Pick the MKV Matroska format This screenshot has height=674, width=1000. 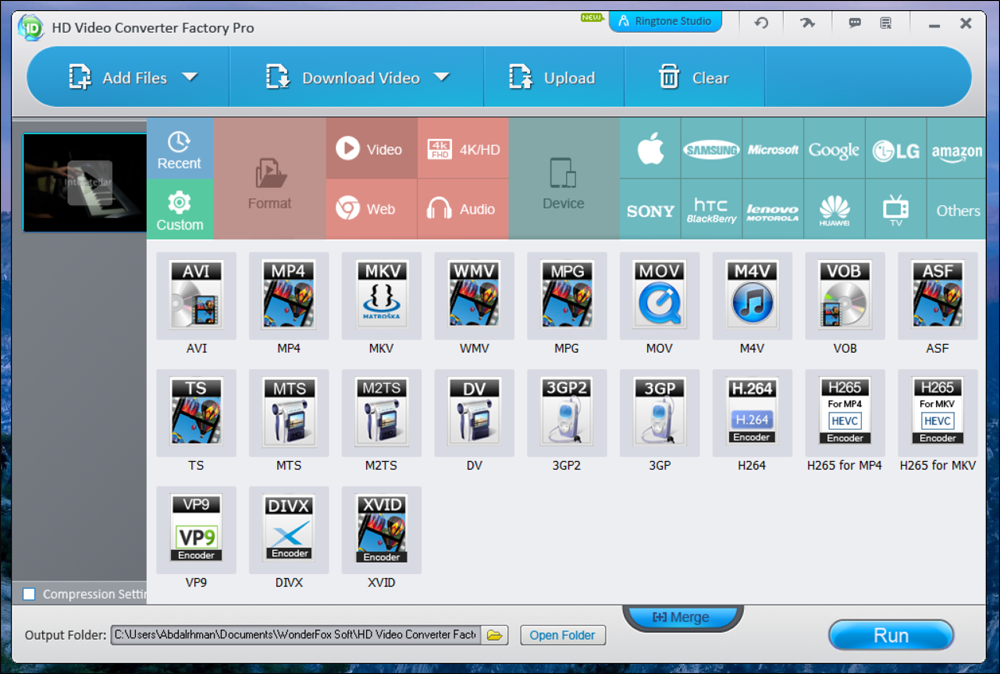[381, 296]
